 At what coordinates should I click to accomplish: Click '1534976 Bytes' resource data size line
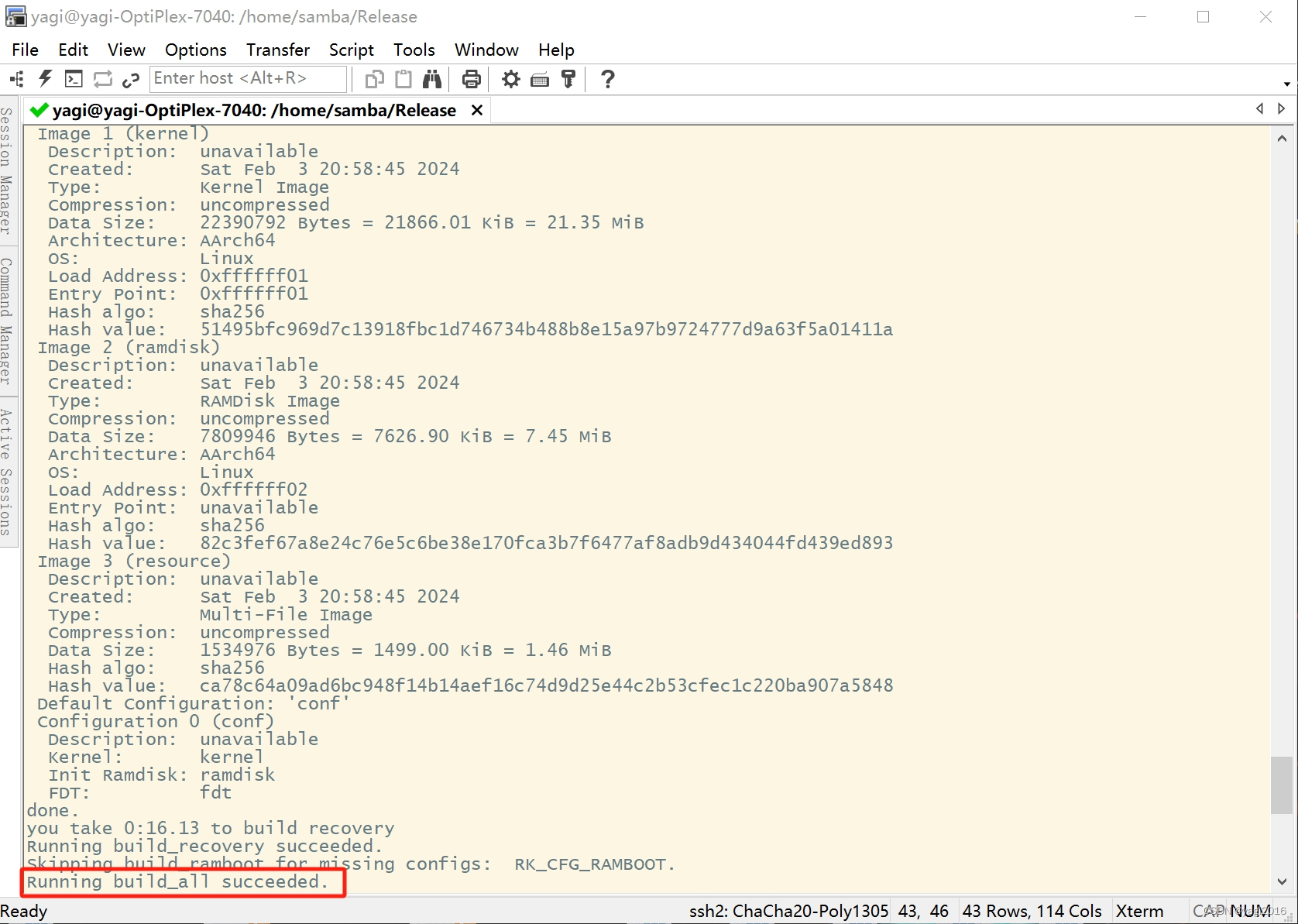click(x=330, y=650)
